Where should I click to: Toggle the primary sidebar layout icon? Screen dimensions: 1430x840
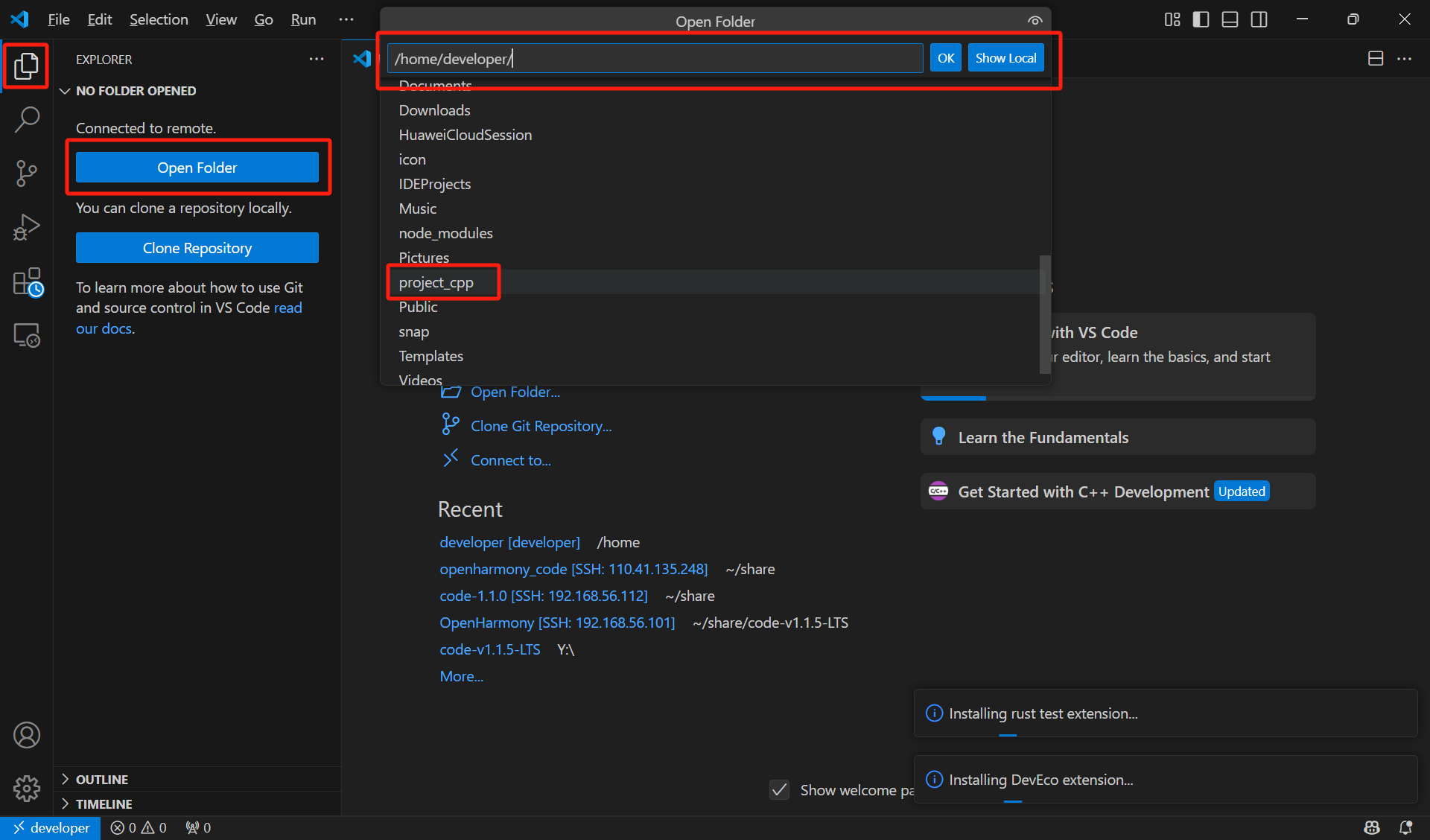(1201, 19)
